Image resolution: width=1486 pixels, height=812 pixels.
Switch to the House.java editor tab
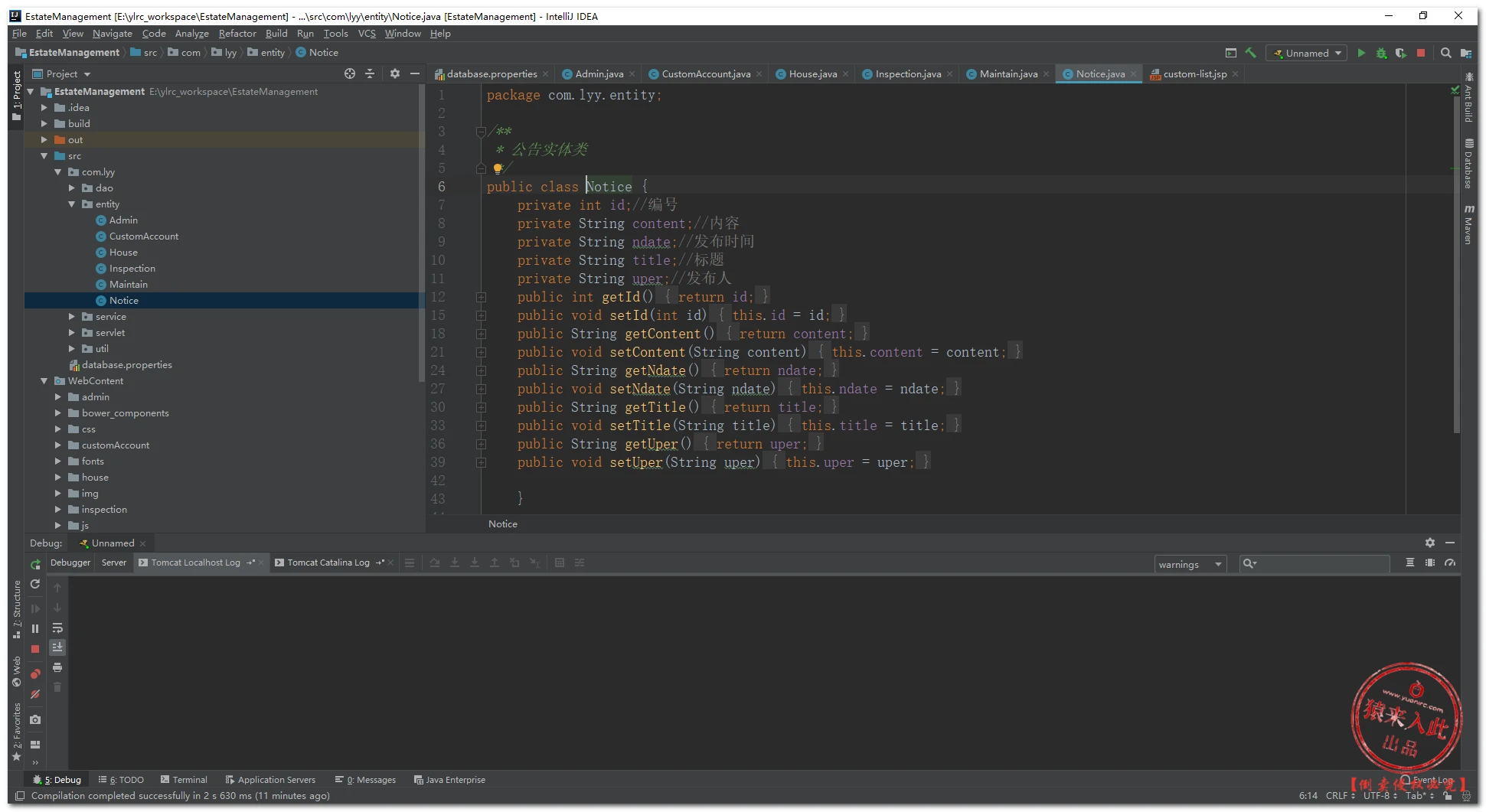click(812, 74)
